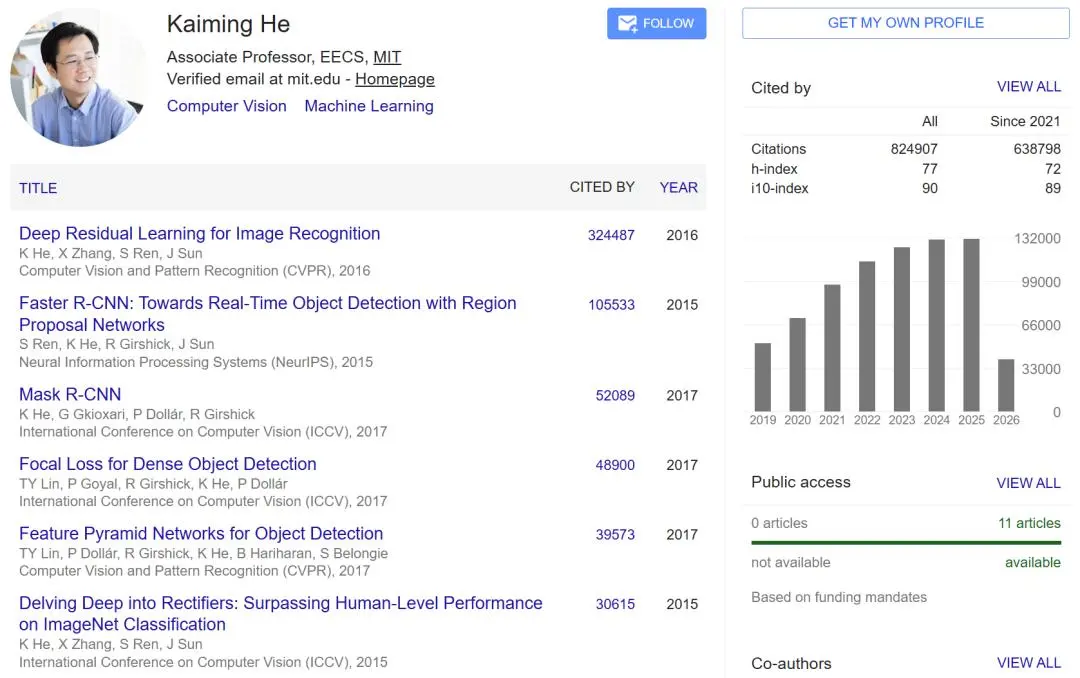Click the 2025 citation chart bar
Viewport: 1080px width, 678px height.
point(971,325)
